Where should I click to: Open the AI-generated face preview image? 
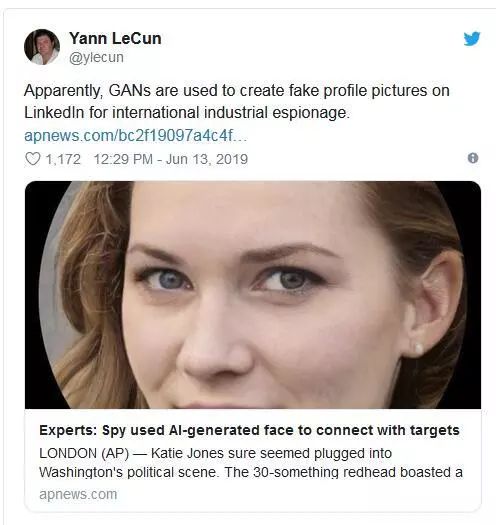(253, 295)
